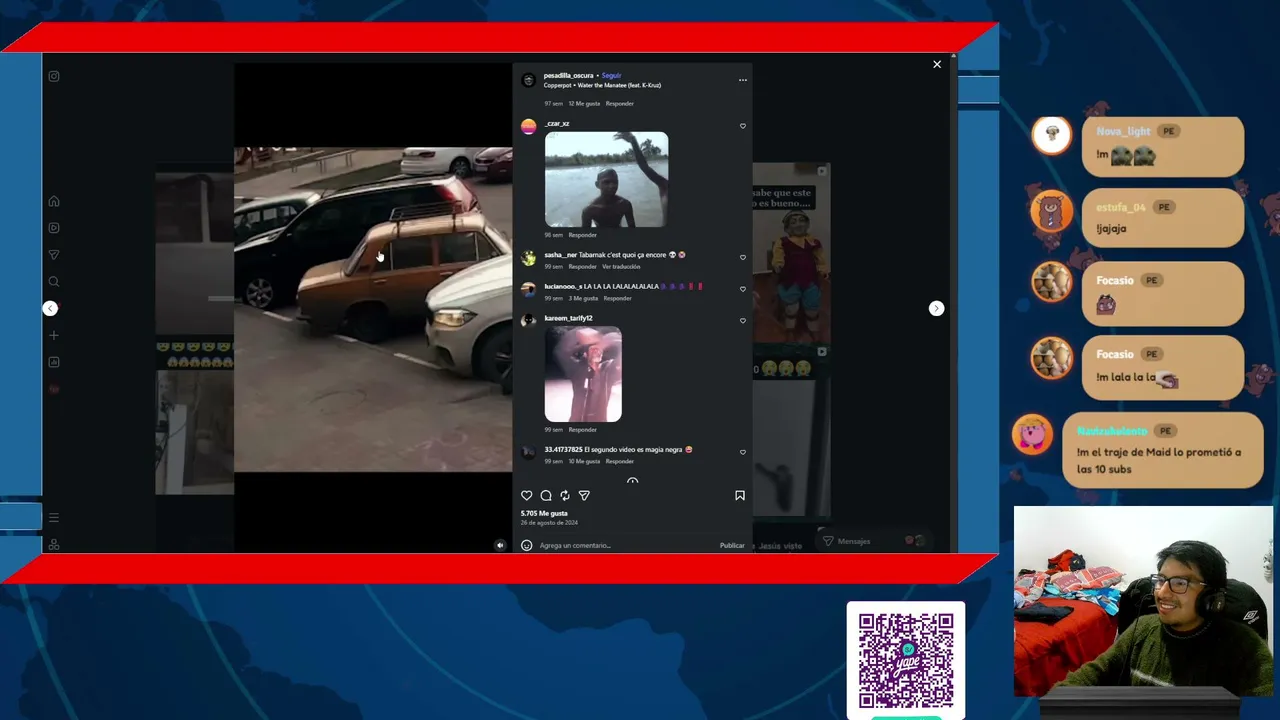Repost using the circular arrows icon

tap(565, 495)
